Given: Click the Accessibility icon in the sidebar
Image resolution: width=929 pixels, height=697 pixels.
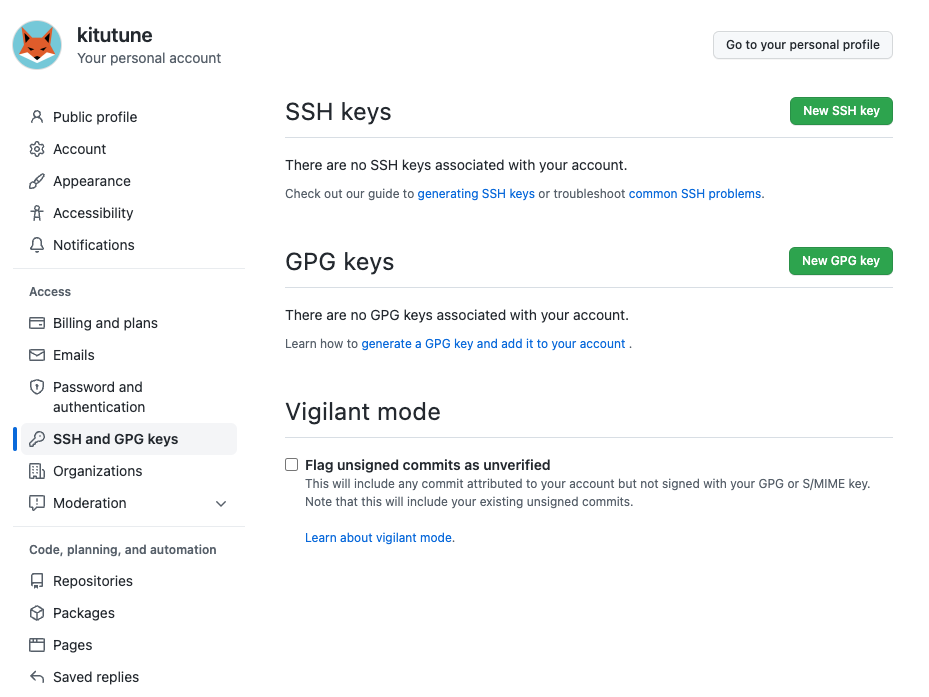Looking at the screenshot, I should (35, 213).
